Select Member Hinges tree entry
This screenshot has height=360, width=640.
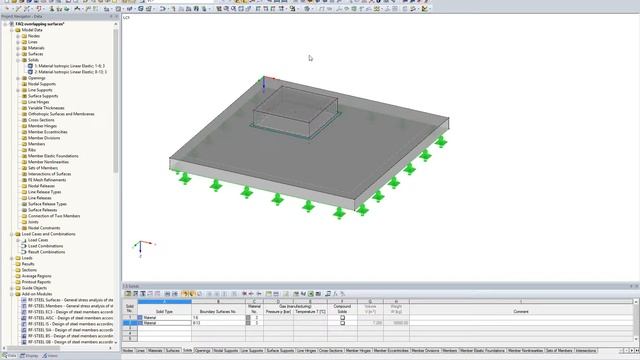[x=42, y=126]
